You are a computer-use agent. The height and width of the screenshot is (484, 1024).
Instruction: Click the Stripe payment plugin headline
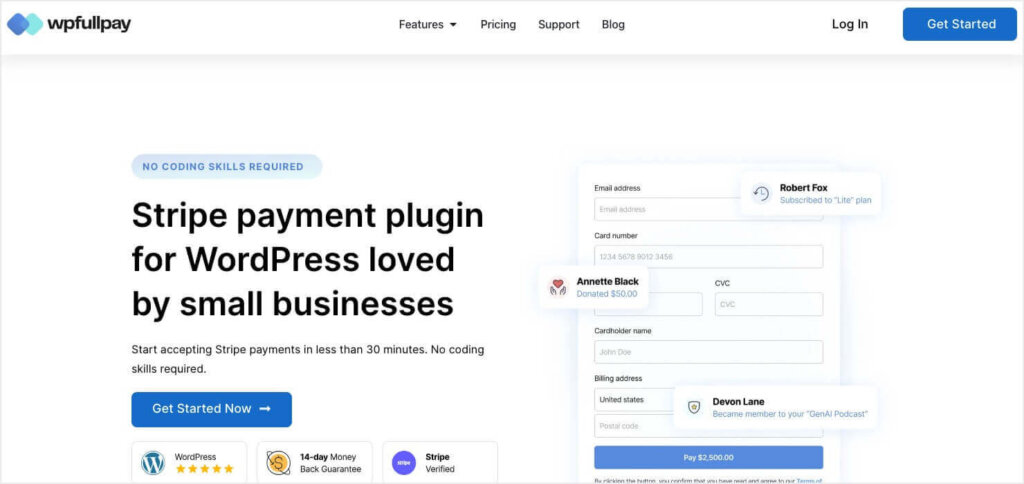coord(308,260)
